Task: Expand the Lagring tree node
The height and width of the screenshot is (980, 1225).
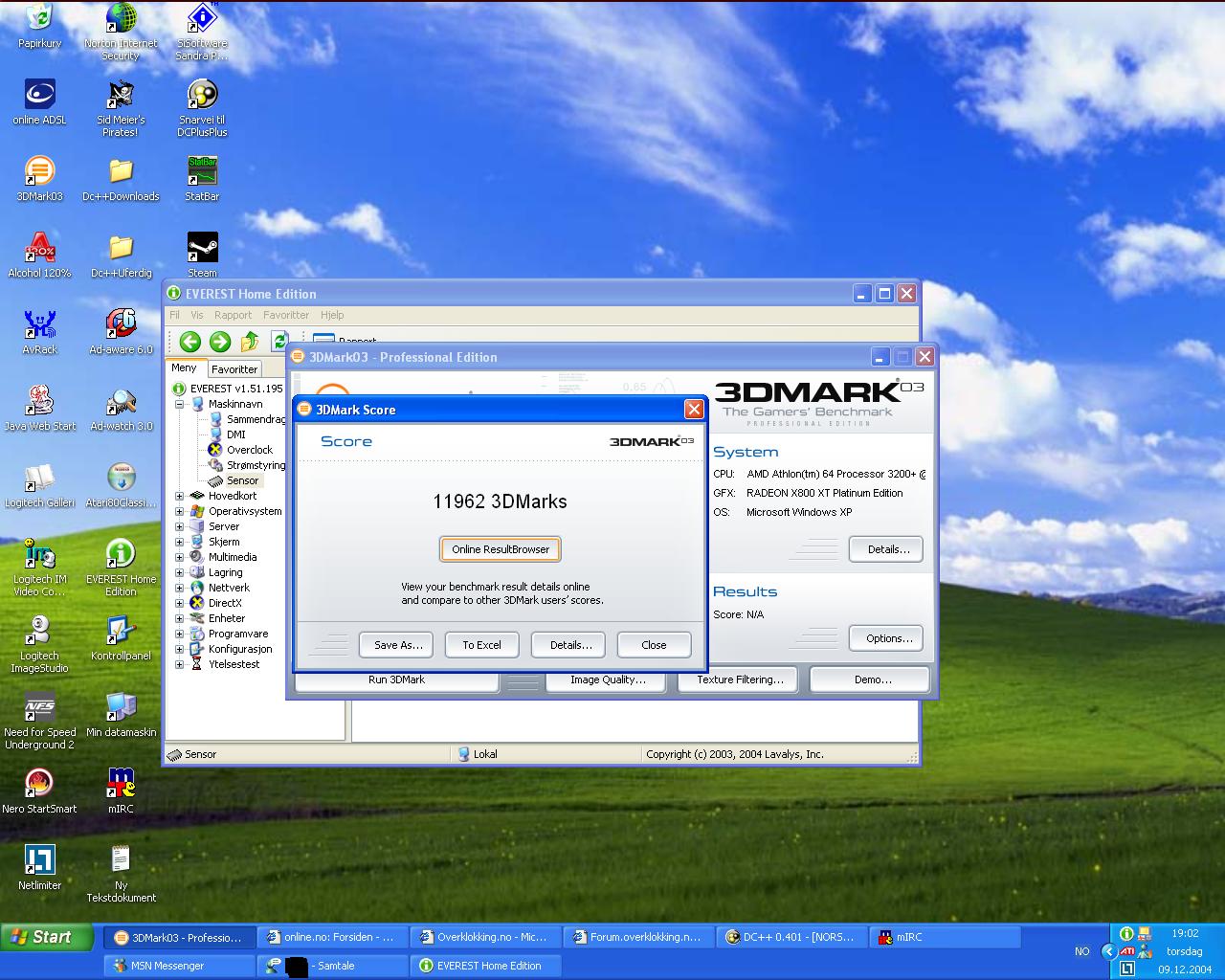Action: coord(179,572)
